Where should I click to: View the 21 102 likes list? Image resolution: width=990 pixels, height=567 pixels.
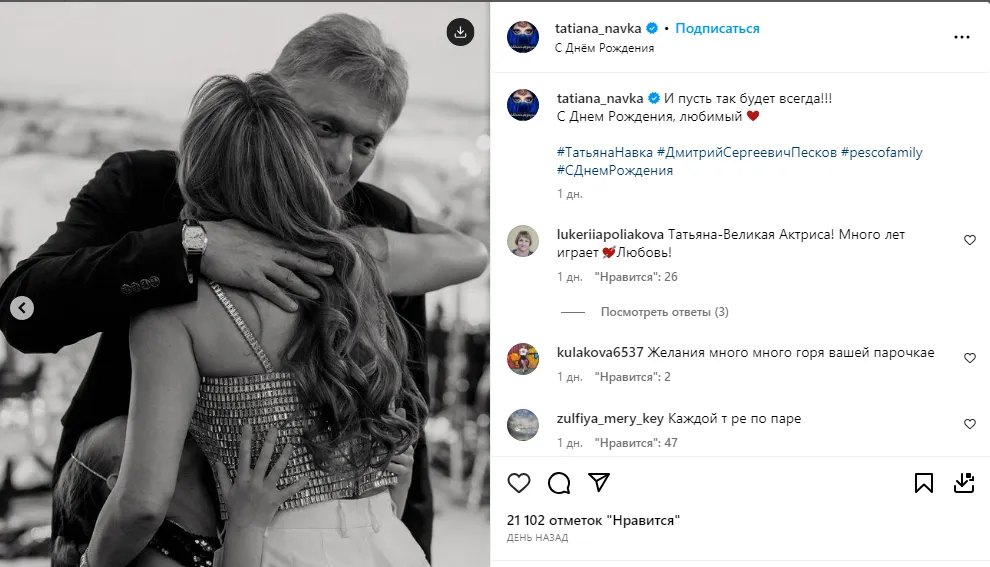[594, 520]
